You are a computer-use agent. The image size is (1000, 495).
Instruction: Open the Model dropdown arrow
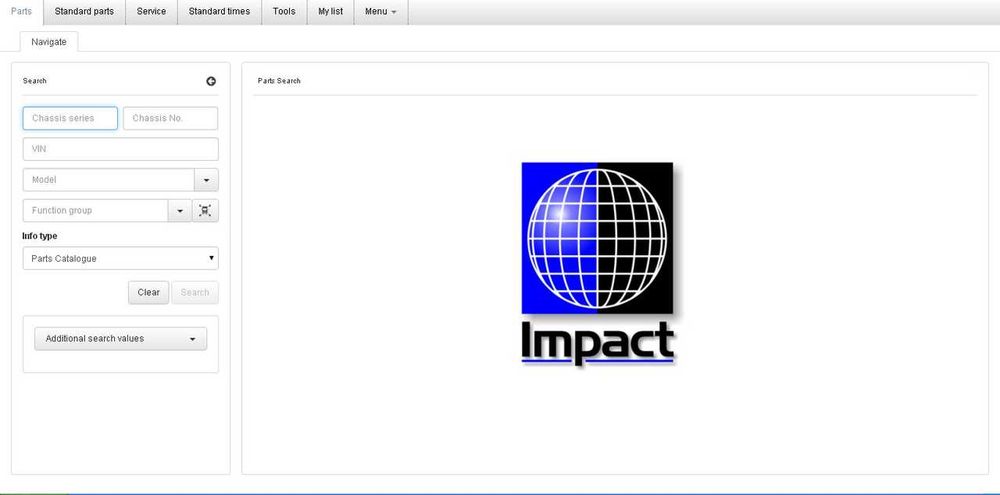(206, 180)
